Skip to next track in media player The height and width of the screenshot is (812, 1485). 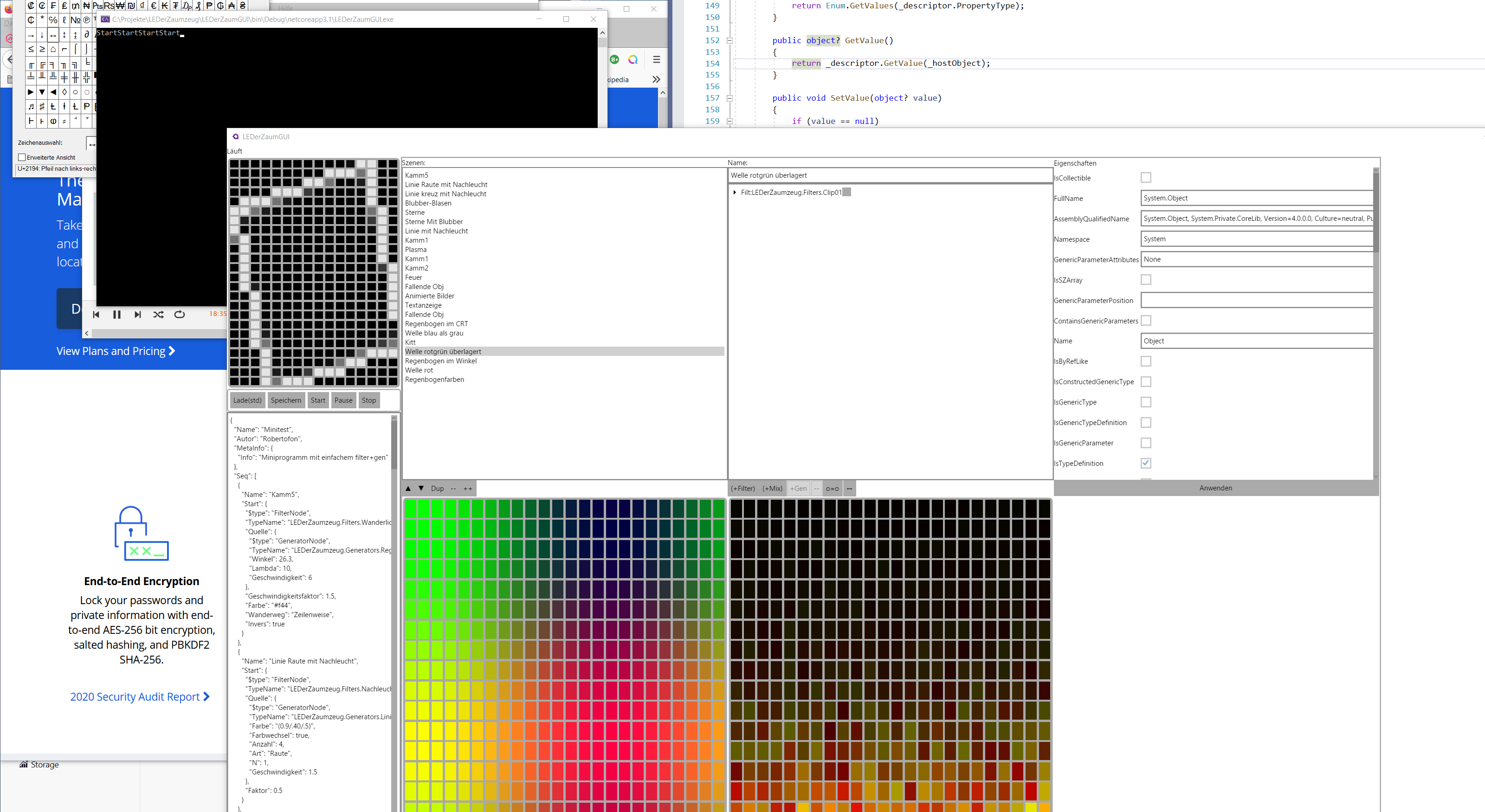point(137,315)
